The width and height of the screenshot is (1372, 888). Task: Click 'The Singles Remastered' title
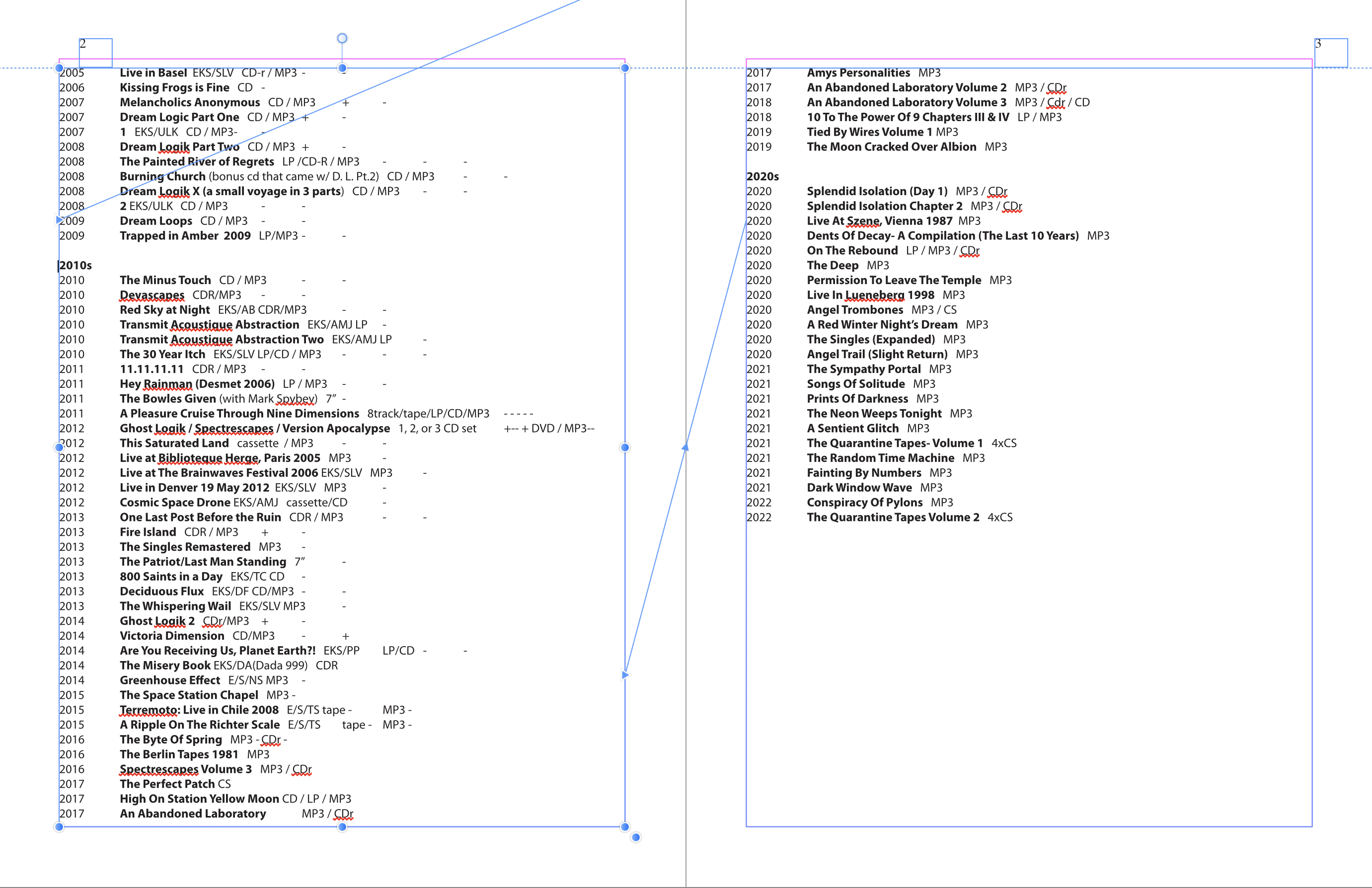click(185, 547)
